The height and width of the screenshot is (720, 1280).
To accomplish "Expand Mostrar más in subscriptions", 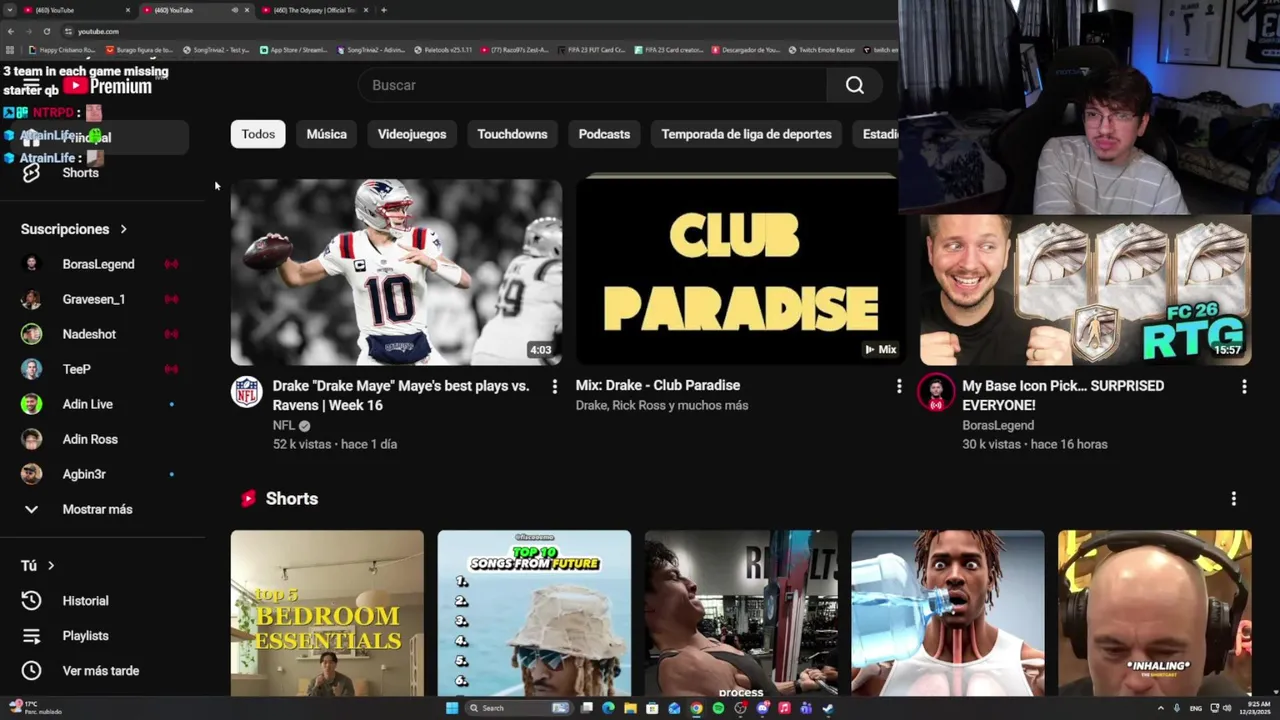I will [98, 509].
